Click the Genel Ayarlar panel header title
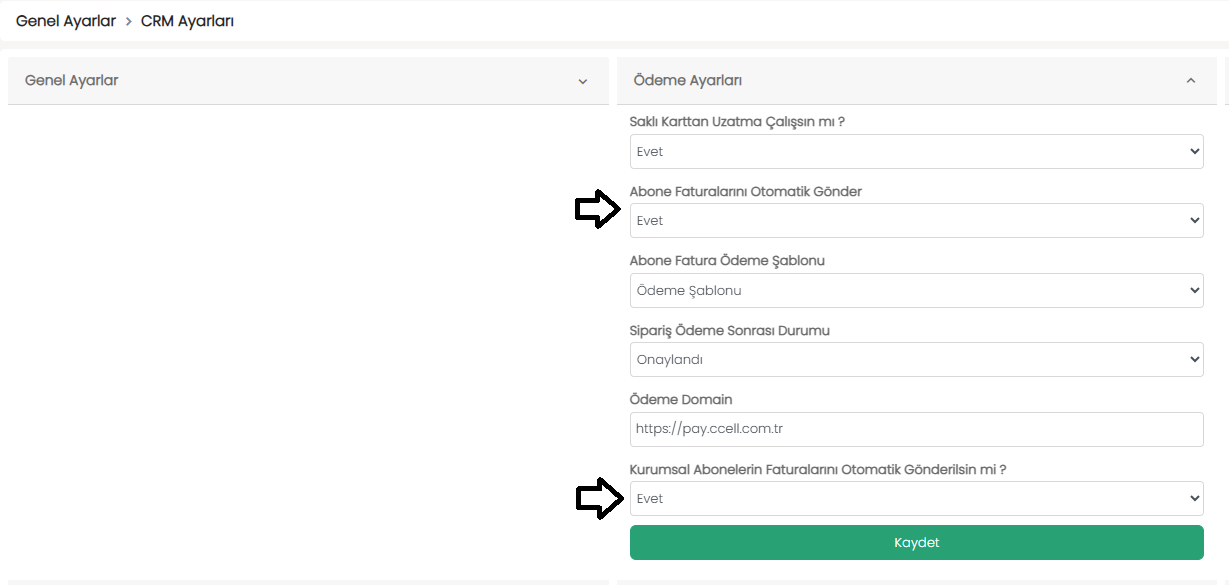1229x585 pixels. tap(72, 80)
